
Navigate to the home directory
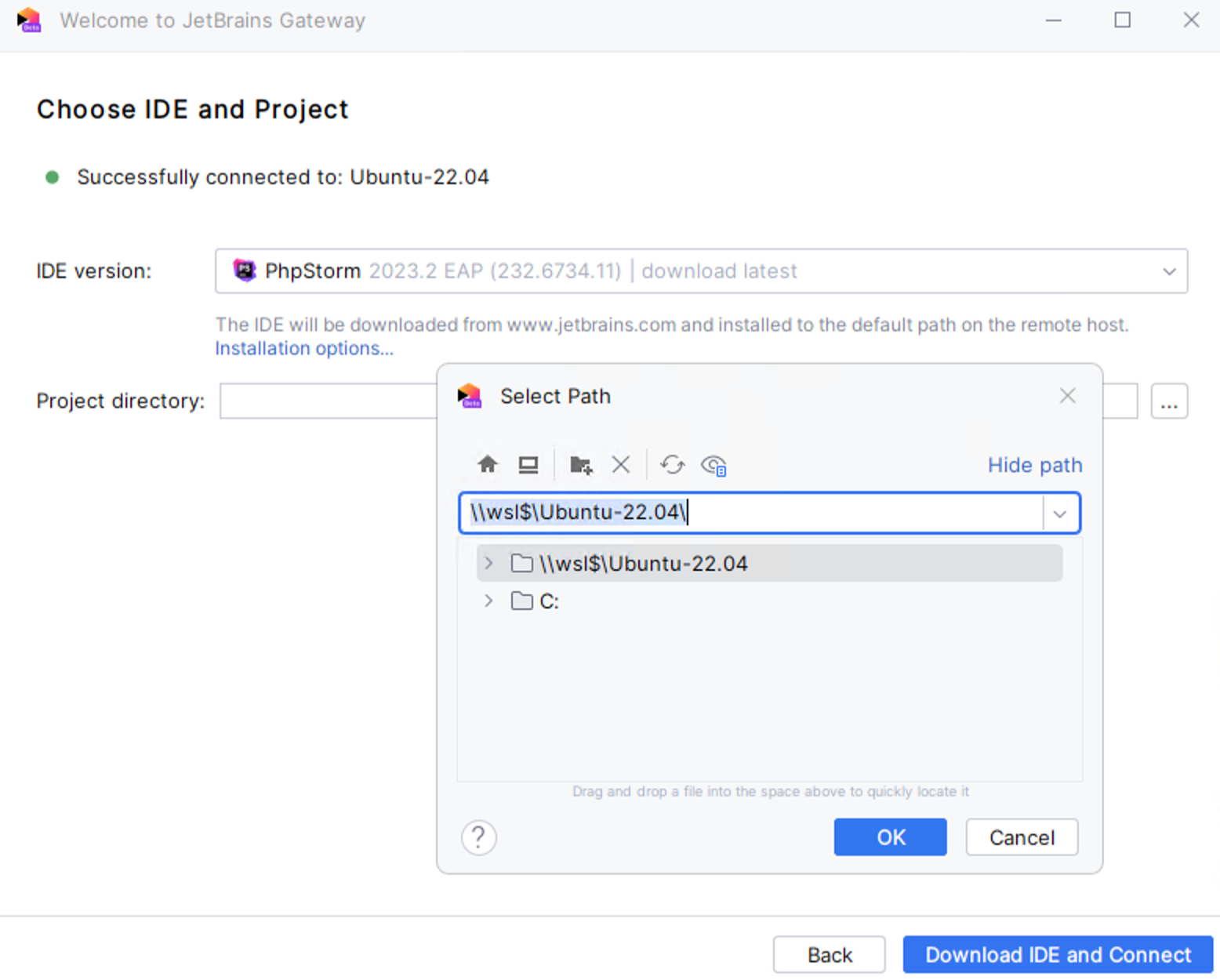point(487,464)
